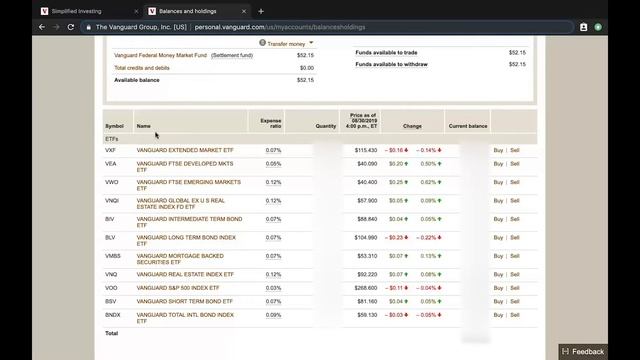Click the green profile avatar icon
The width and height of the screenshot is (640, 360).
[x=598, y=27]
